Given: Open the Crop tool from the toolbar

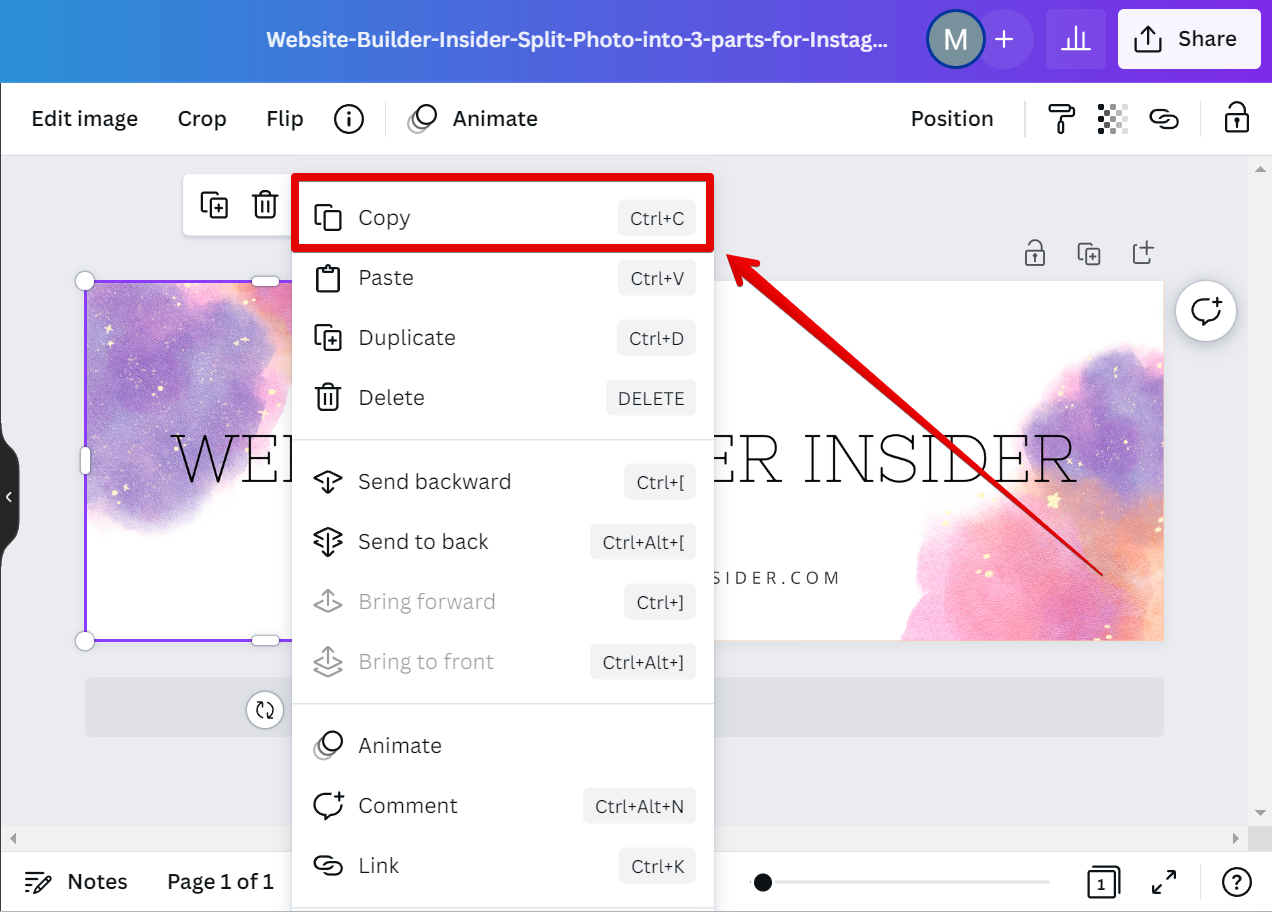Looking at the screenshot, I should (201, 118).
